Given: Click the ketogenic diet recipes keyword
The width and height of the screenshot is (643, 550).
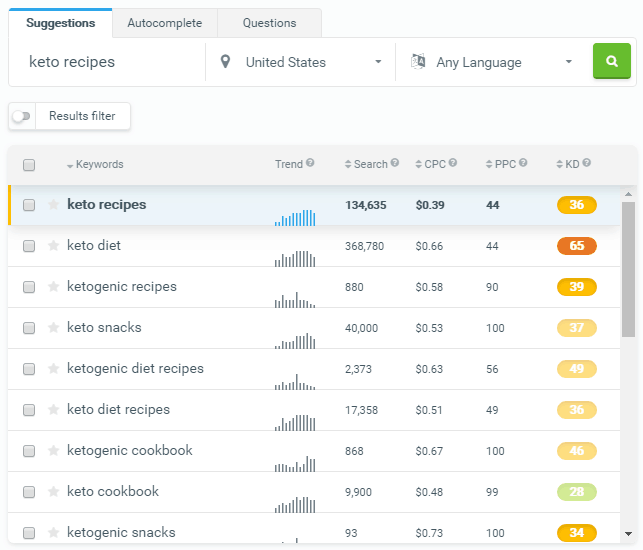Looking at the screenshot, I should [135, 368].
